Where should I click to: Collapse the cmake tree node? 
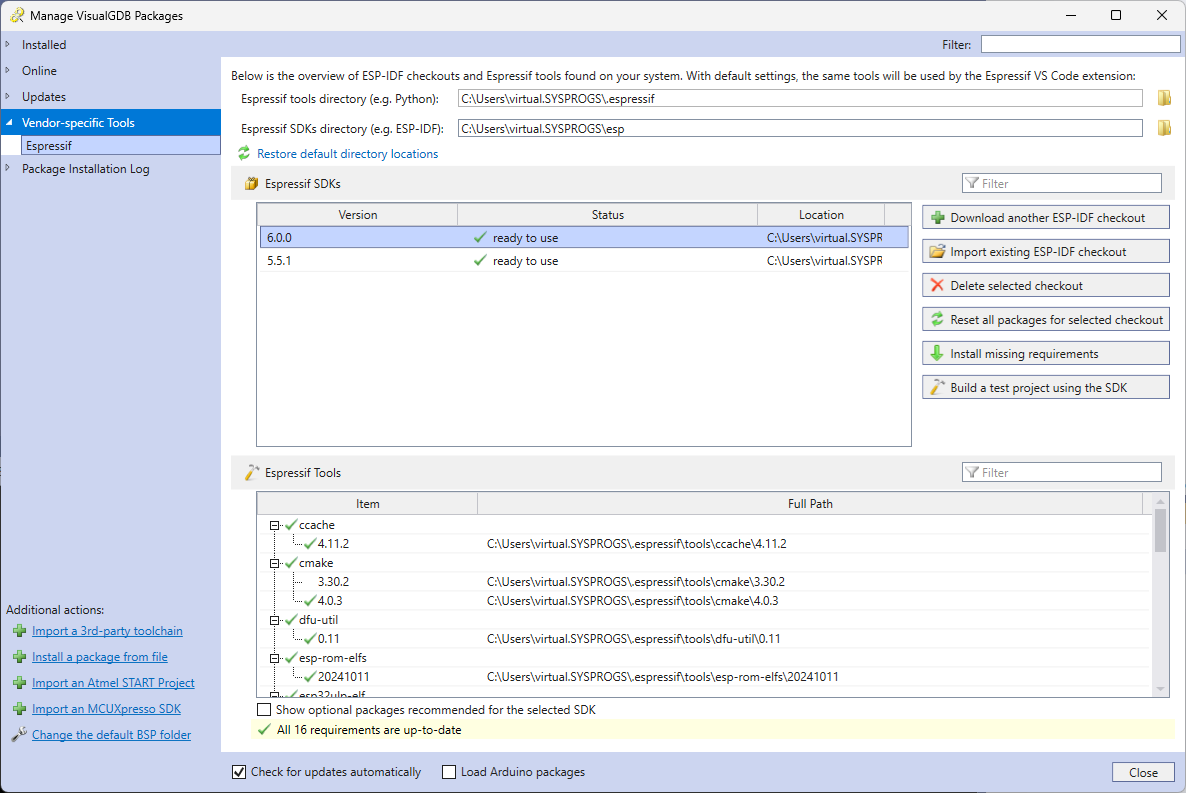coord(275,563)
